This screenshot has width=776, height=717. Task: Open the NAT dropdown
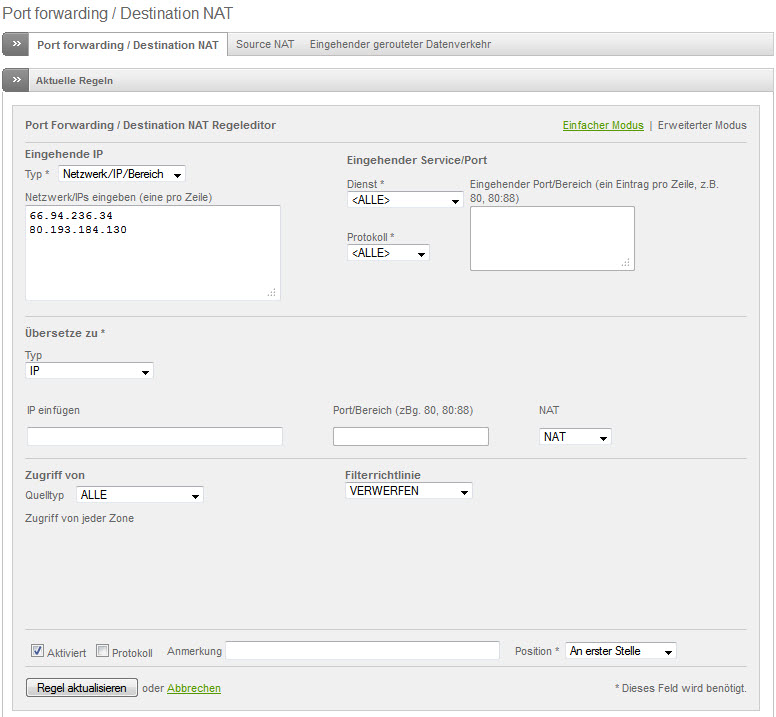(x=575, y=437)
